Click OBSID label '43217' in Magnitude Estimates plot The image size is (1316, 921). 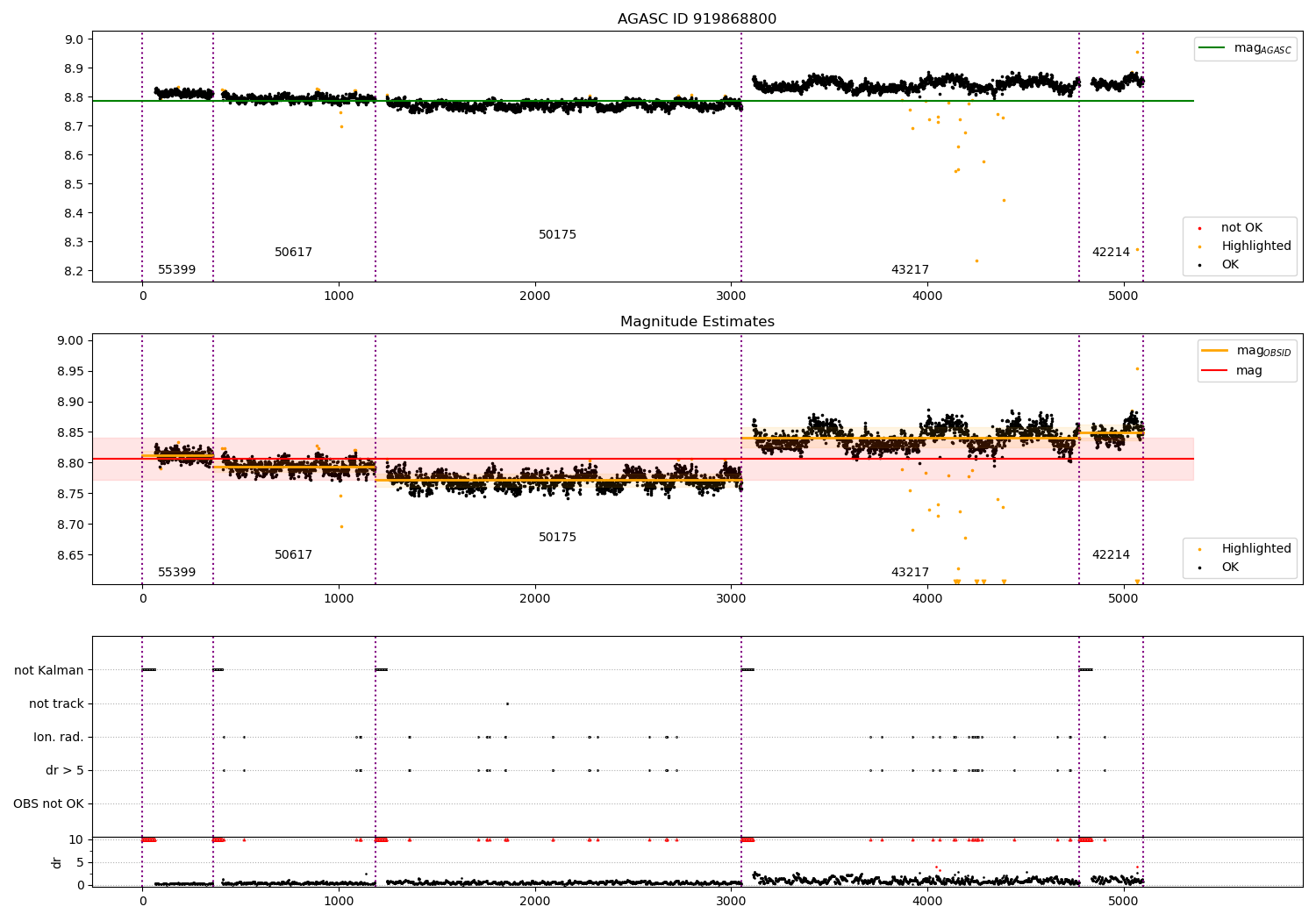tap(910, 573)
